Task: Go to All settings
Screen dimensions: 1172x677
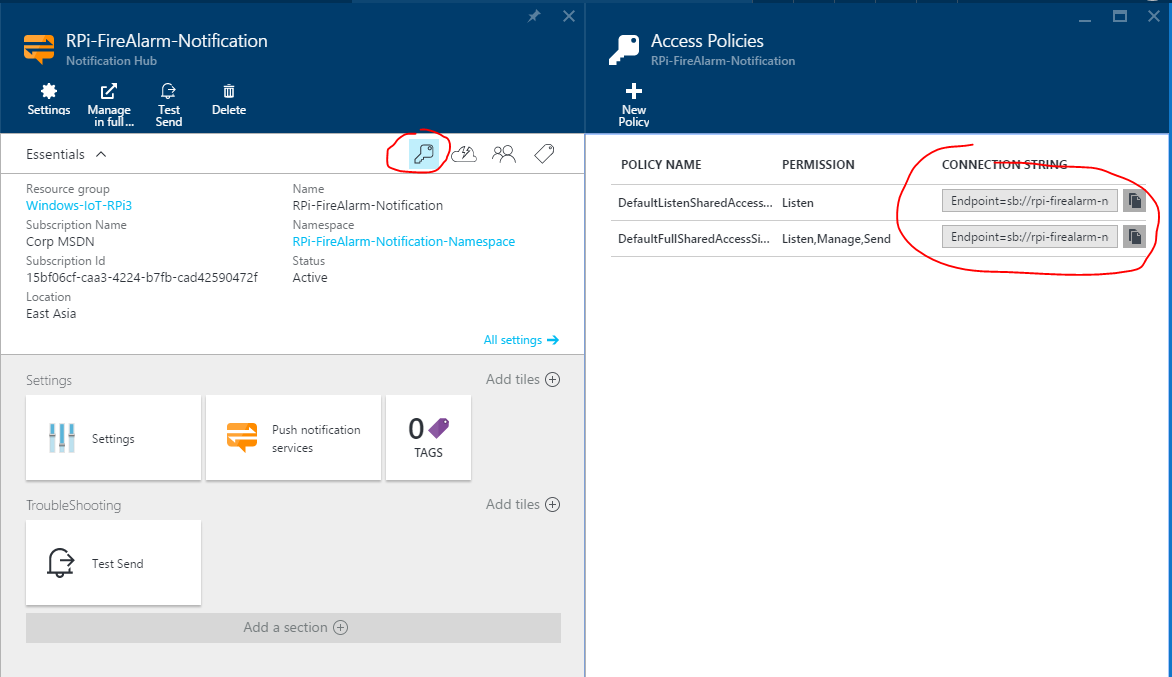Action: [521, 340]
